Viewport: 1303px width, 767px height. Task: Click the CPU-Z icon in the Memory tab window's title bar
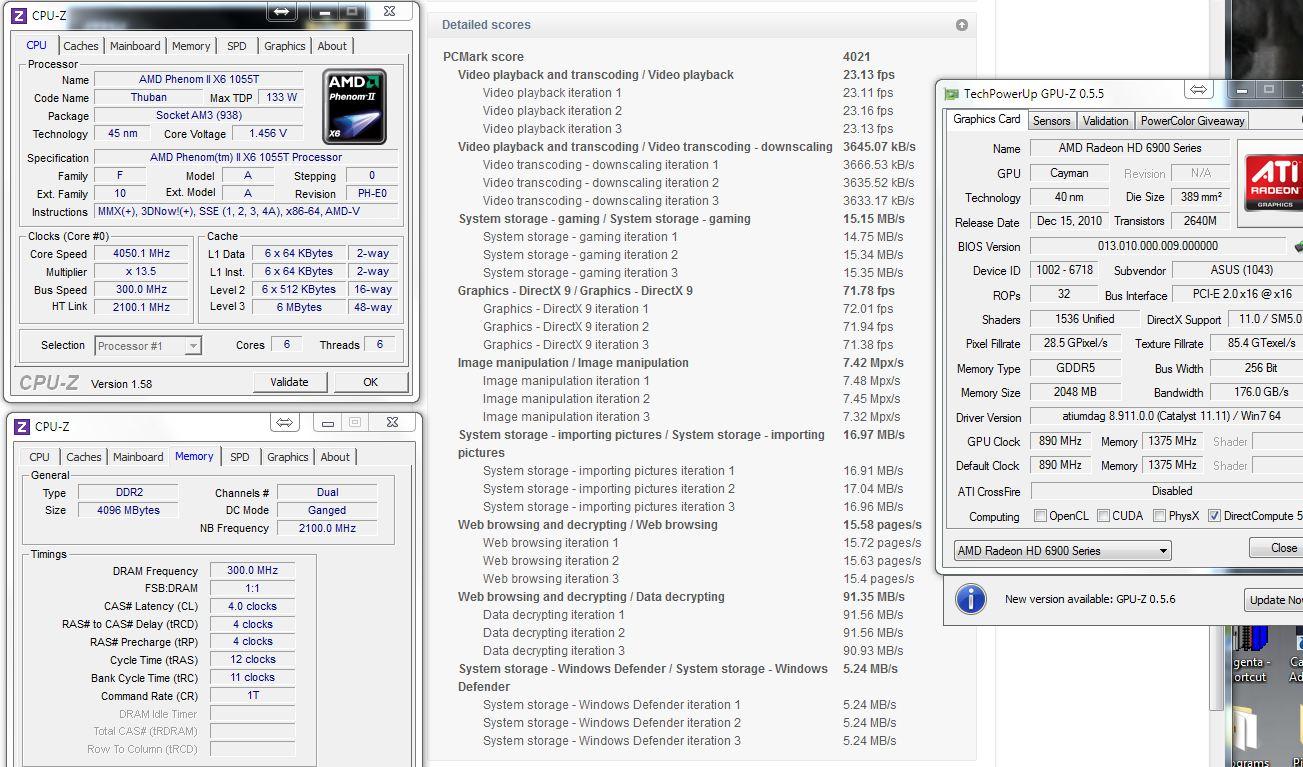pyautogui.click(x=21, y=426)
